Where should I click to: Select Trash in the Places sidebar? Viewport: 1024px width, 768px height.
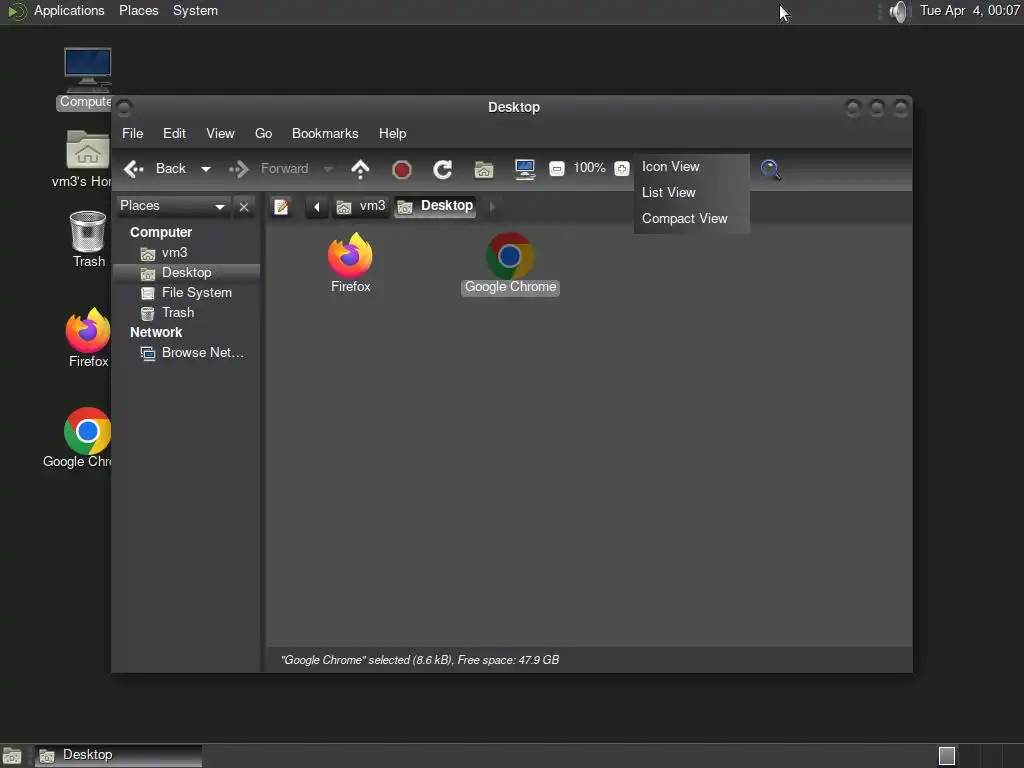click(x=187, y=313)
